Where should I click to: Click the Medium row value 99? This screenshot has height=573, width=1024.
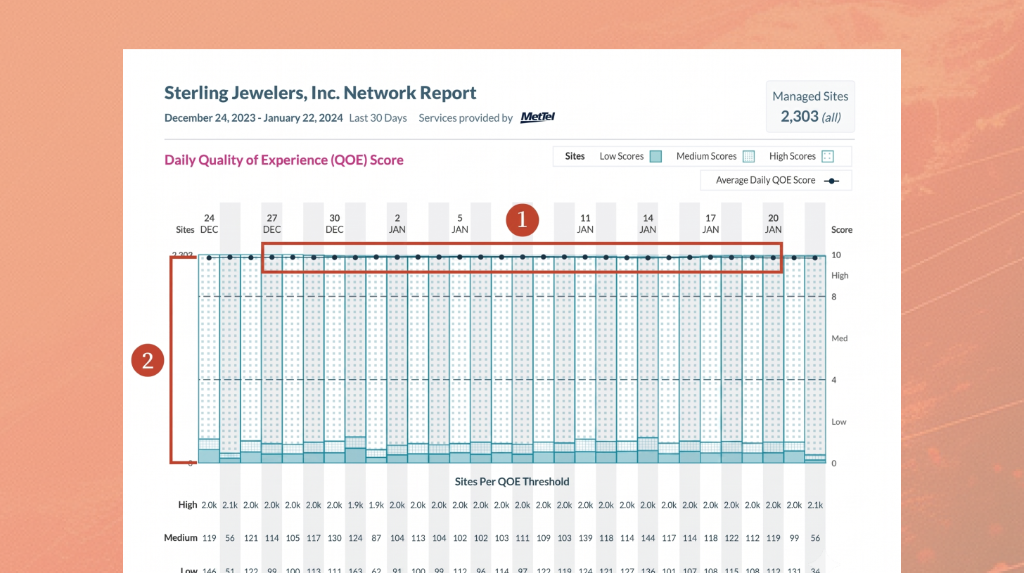794,538
